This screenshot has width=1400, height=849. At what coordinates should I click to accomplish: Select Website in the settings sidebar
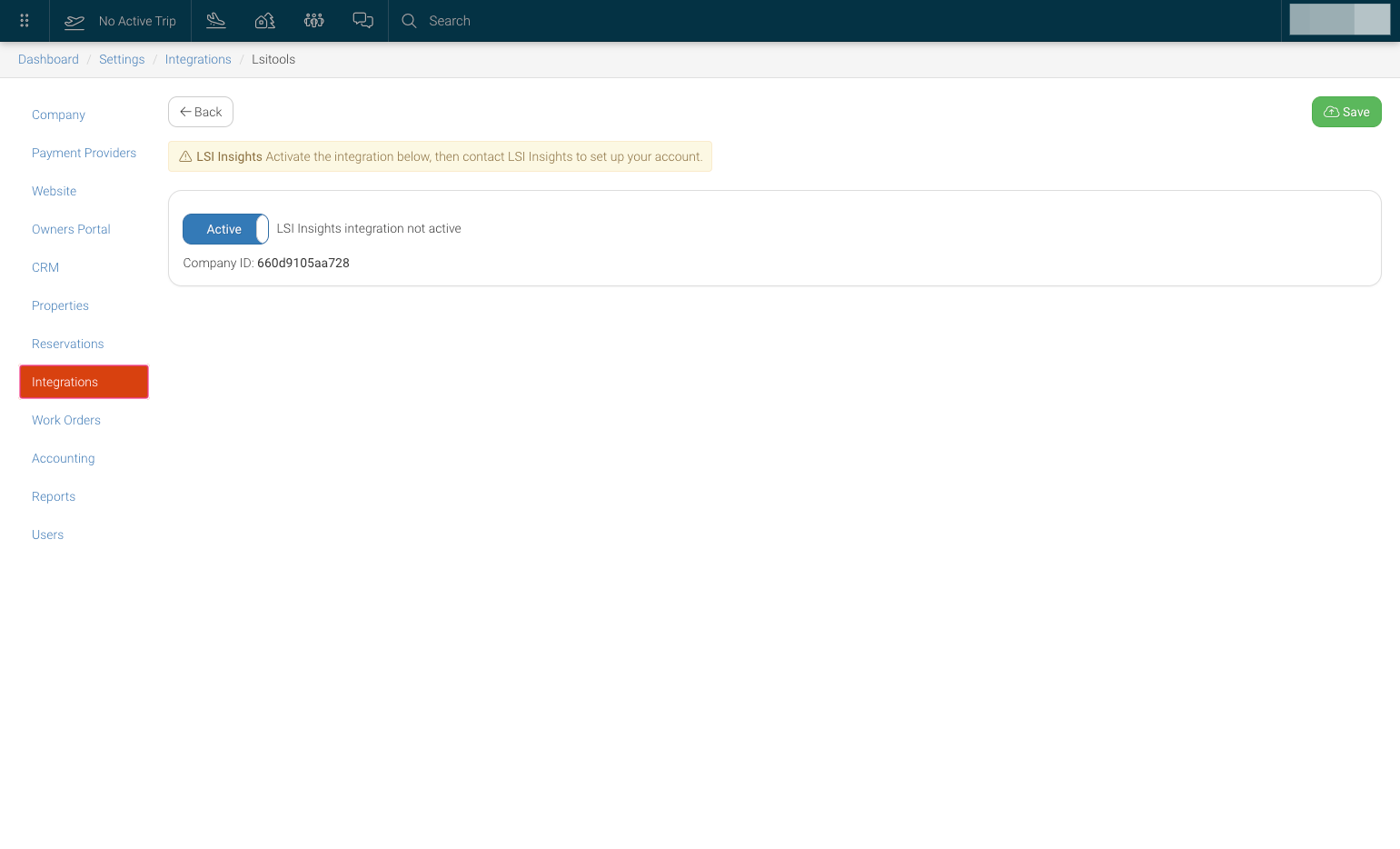click(54, 191)
